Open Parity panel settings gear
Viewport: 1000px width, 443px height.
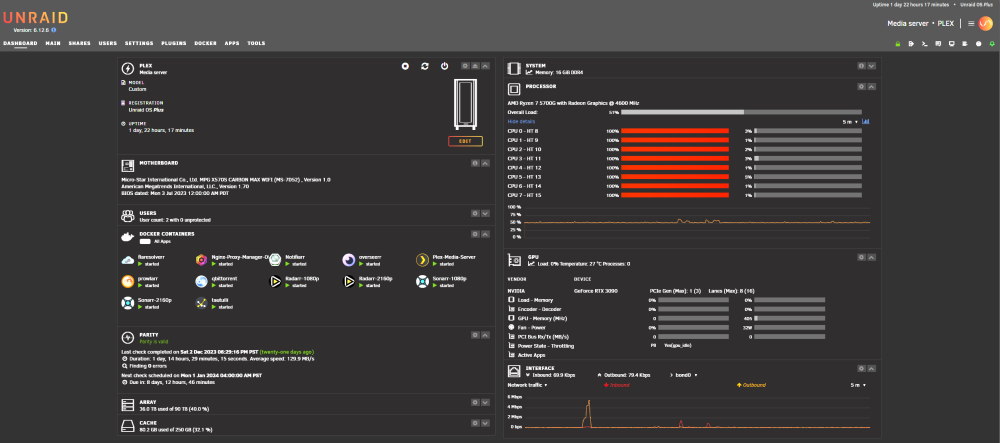[474, 335]
